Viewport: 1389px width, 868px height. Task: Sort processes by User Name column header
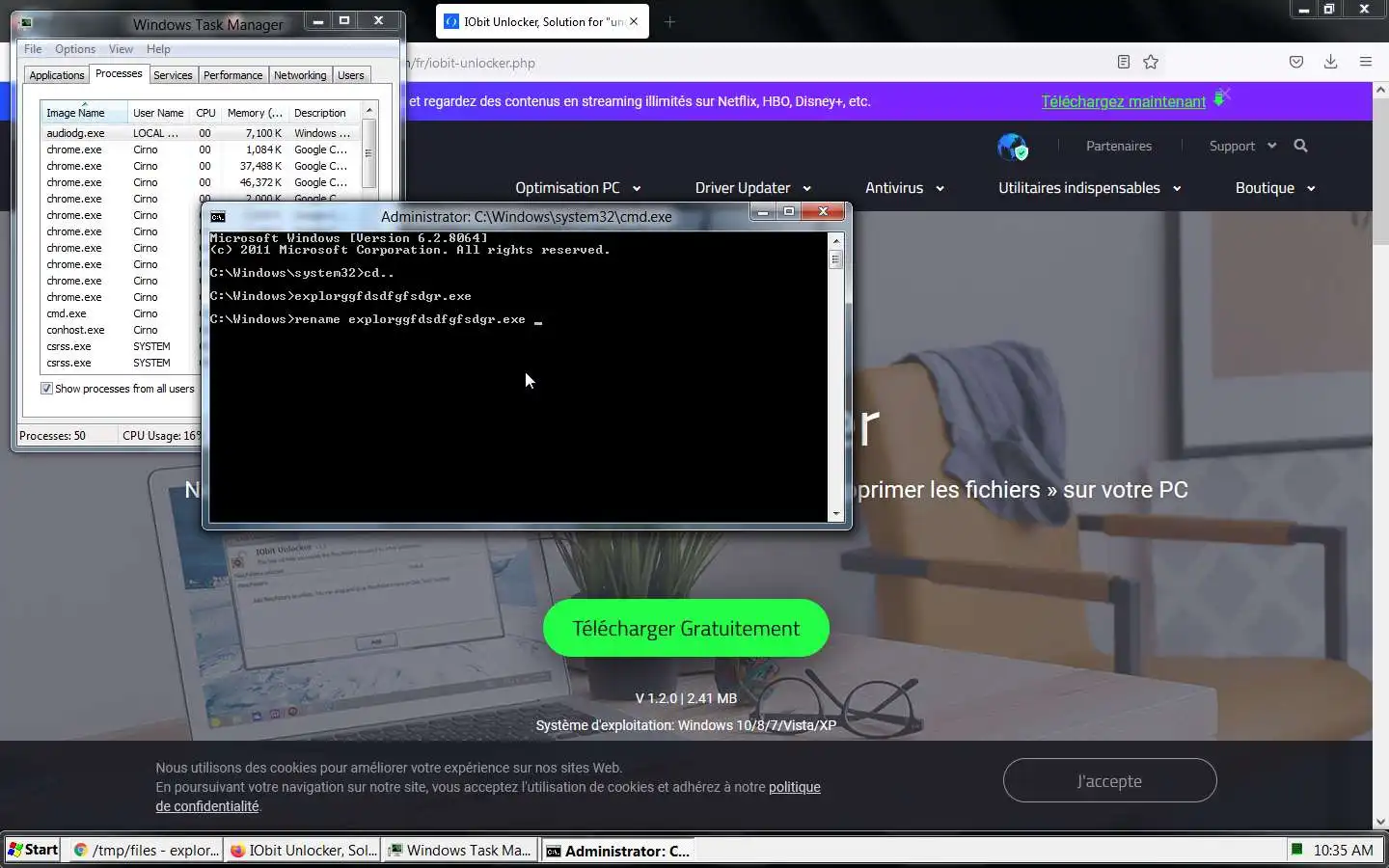coord(158,113)
